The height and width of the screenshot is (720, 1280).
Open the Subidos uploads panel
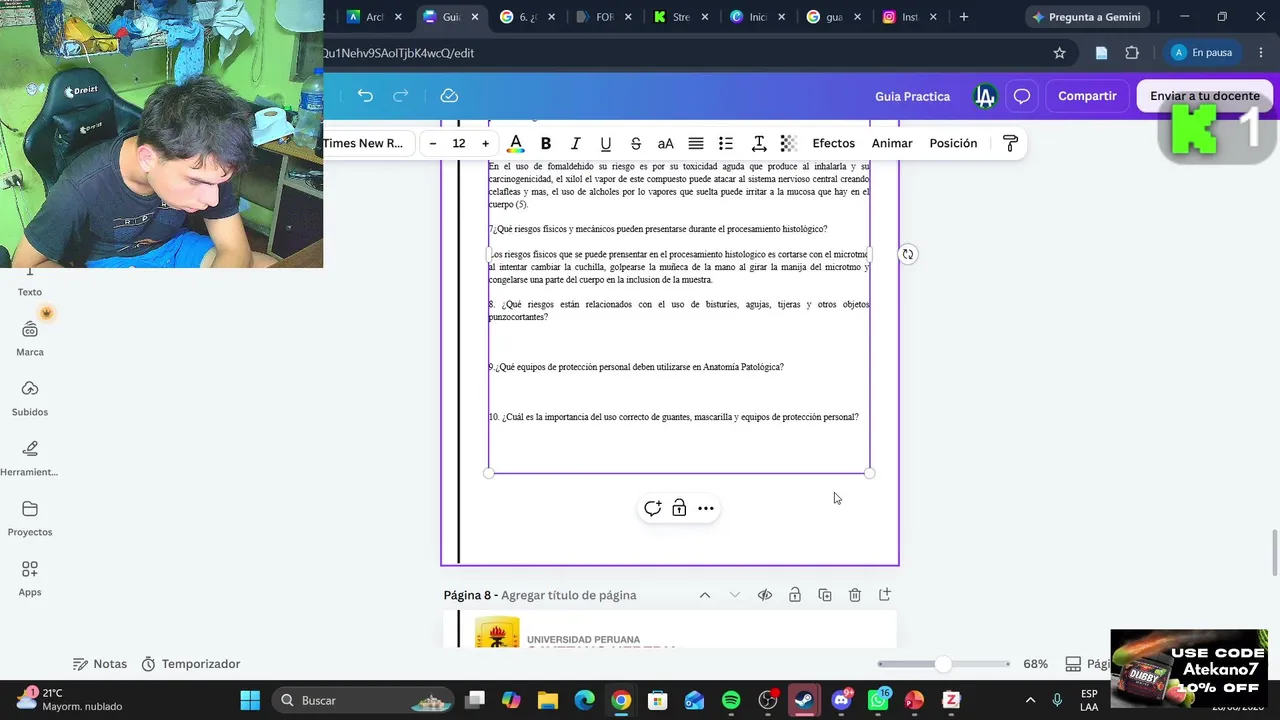coord(30,398)
